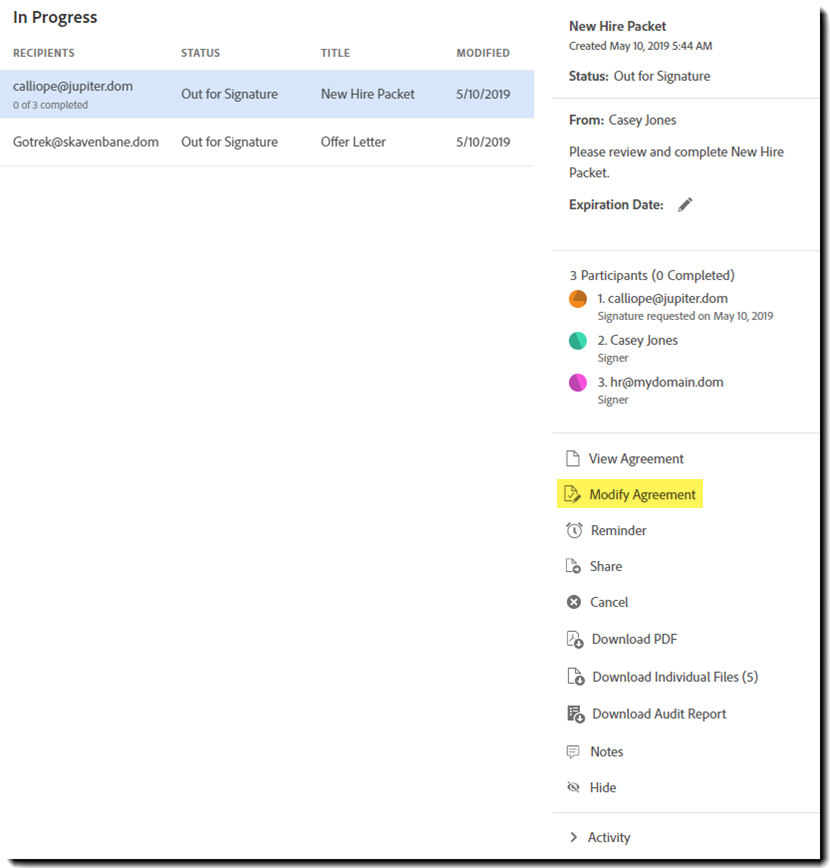
Task: Click the Download Individual Files icon
Action: (x=576, y=676)
